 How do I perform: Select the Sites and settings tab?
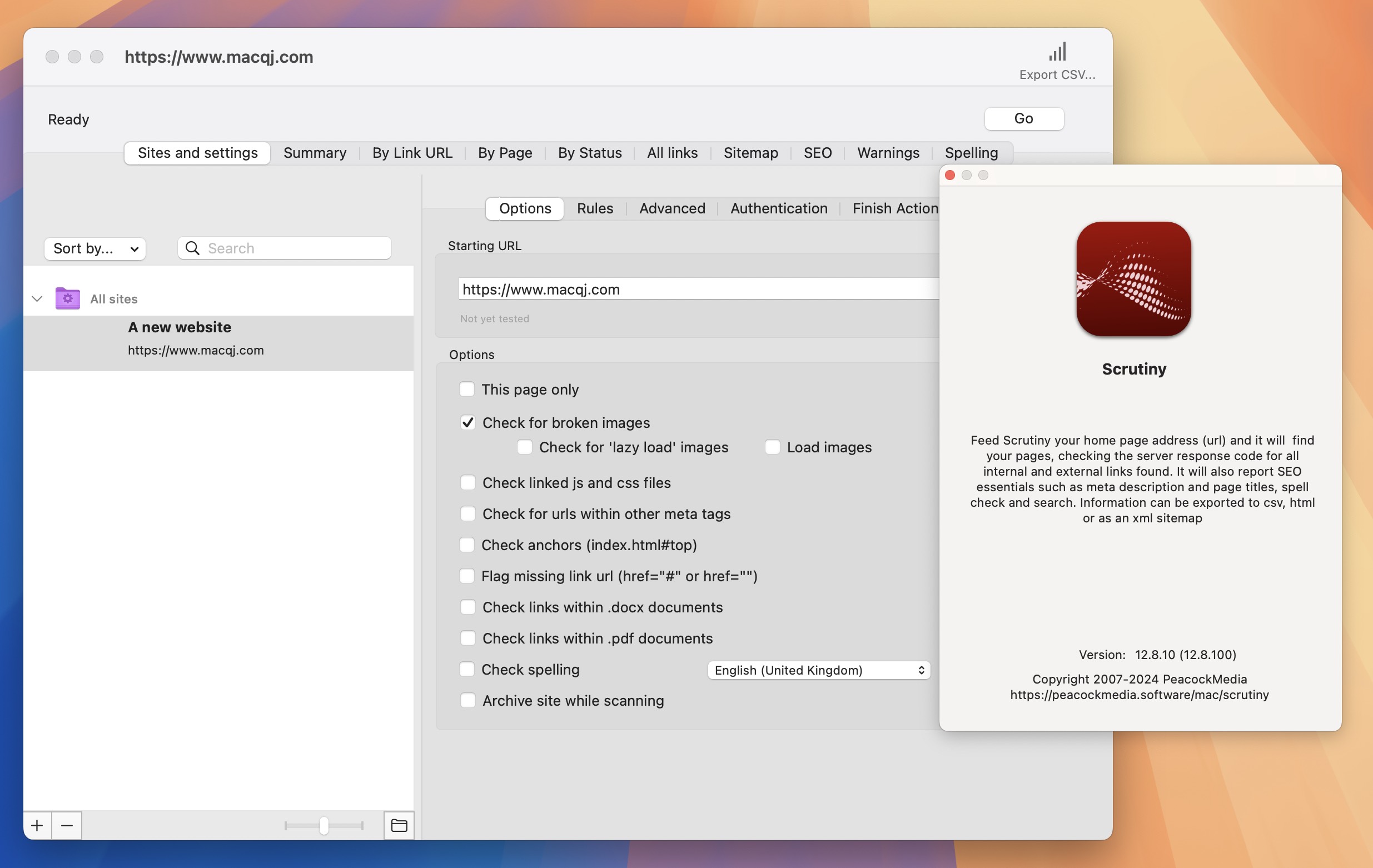[197, 153]
